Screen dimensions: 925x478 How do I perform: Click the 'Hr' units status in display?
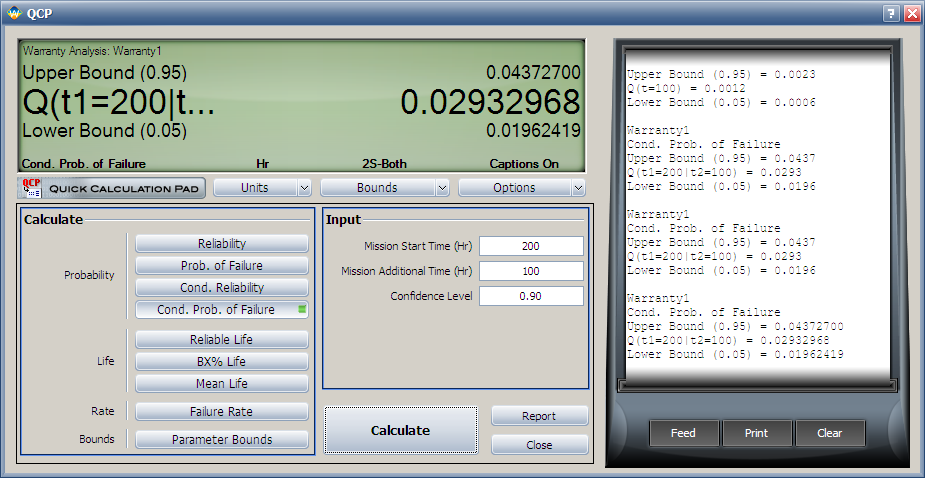[x=263, y=164]
